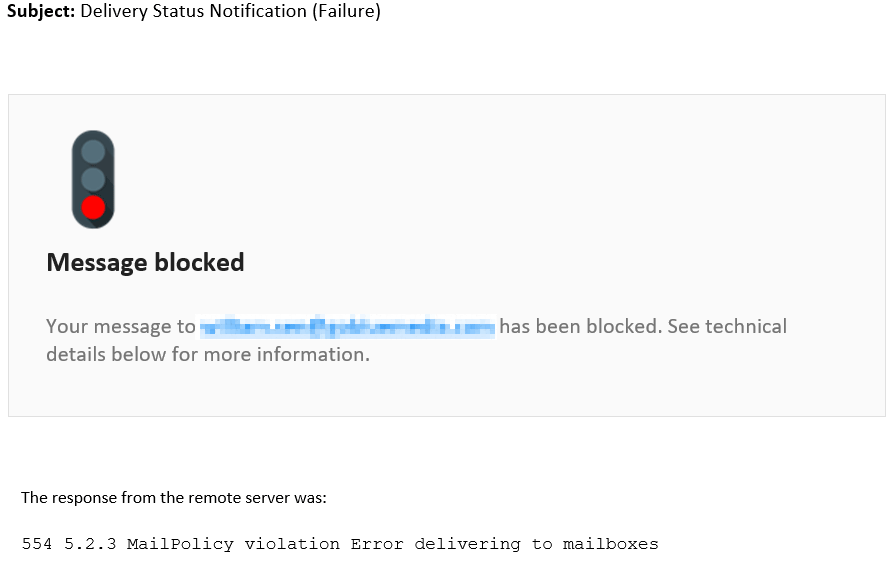Click the blurred recipient email address link
Viewport: 893px width, 571px height.
(347, 327)
